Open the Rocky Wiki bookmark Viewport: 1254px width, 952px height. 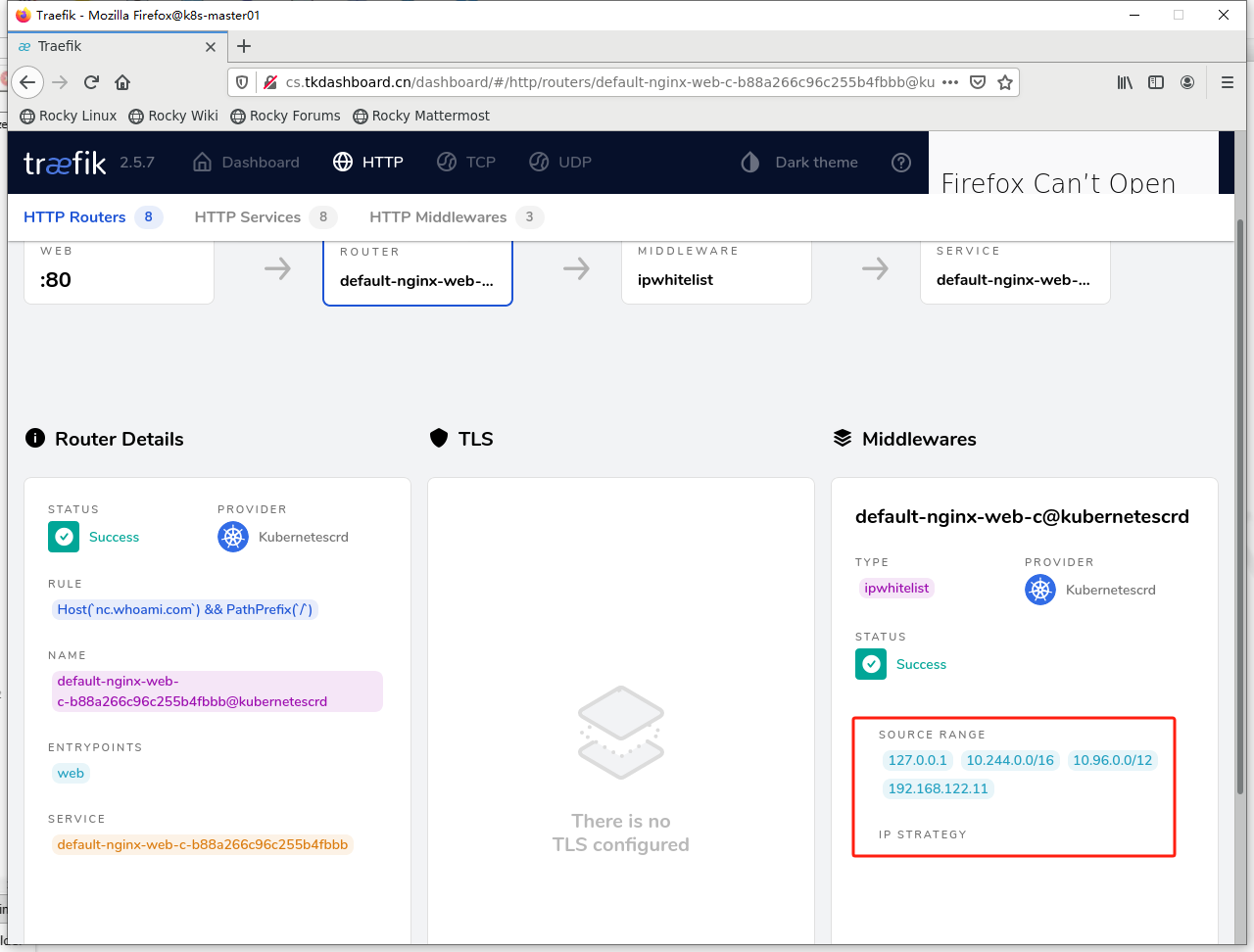(x=173, y=116)
